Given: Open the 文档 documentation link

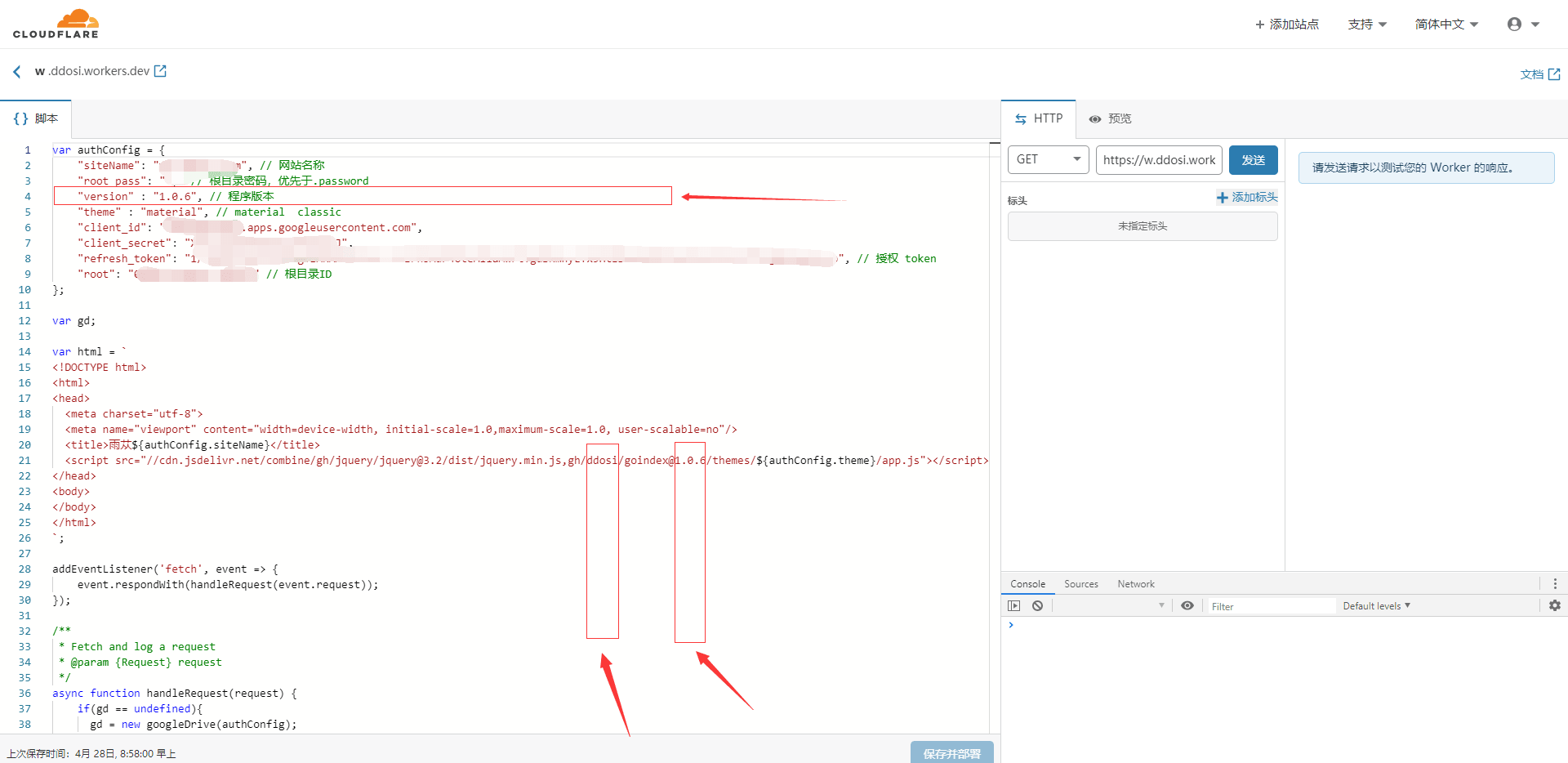Looking at the screenshot, I should tap(1539, 74).
